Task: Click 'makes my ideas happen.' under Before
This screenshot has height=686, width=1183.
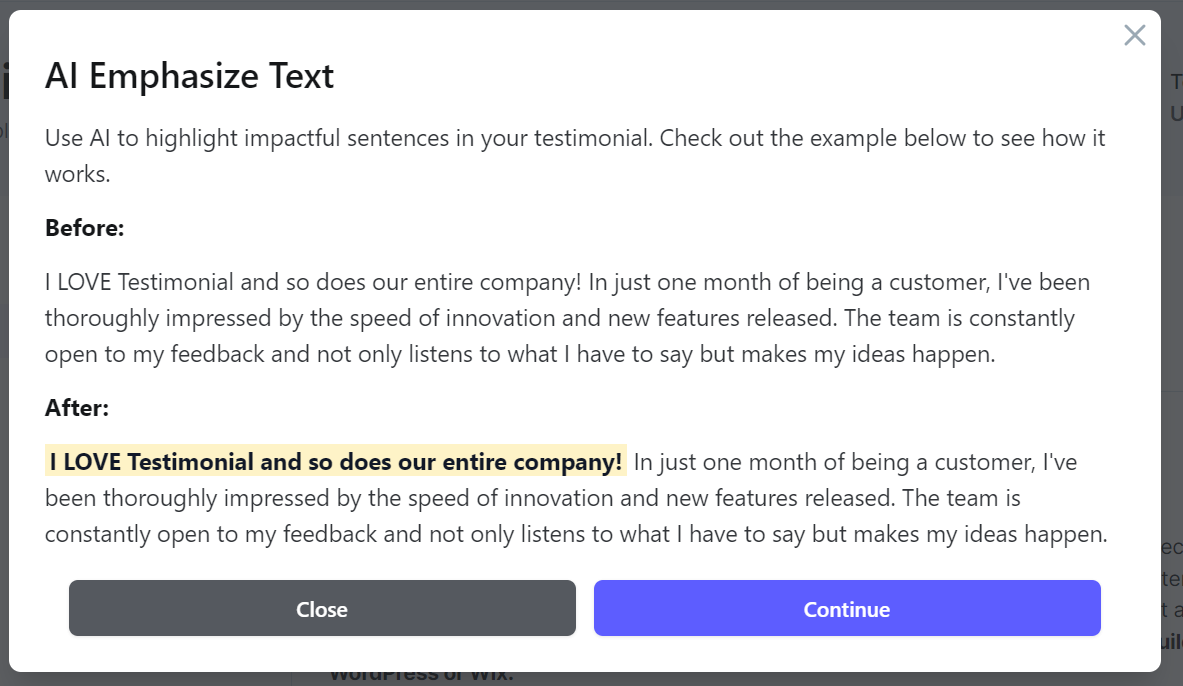Action: (877, 355)
